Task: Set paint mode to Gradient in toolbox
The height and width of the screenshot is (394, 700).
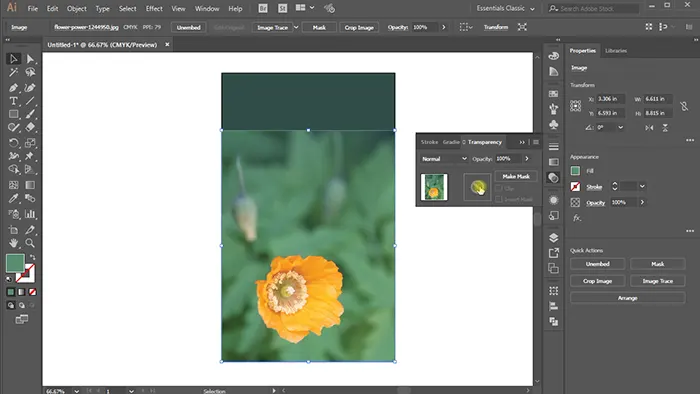Action: [21, 292]
